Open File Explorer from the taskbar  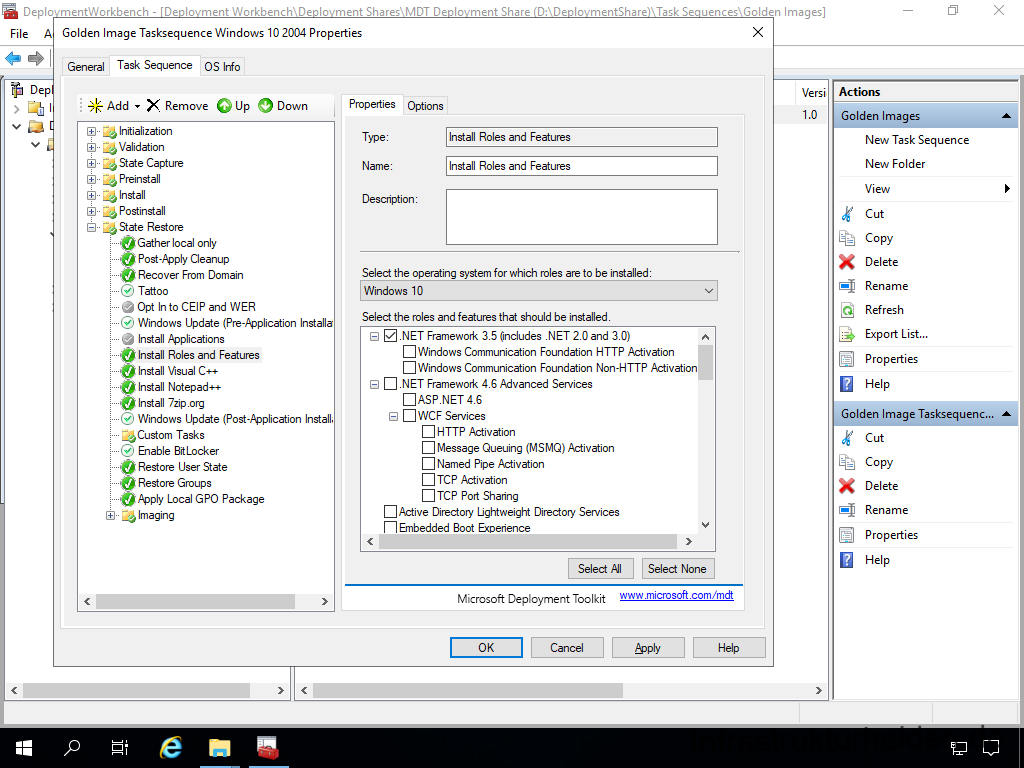coord(219,748)
